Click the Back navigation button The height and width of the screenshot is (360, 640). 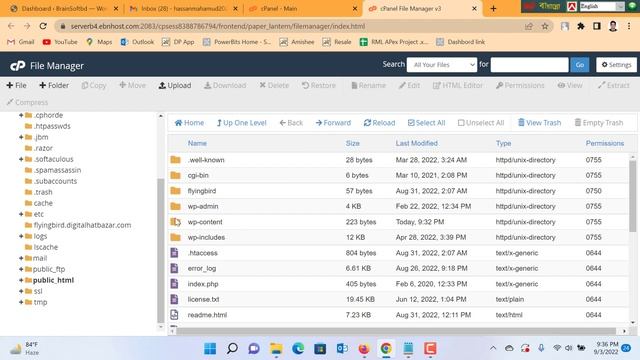[291, 123]
